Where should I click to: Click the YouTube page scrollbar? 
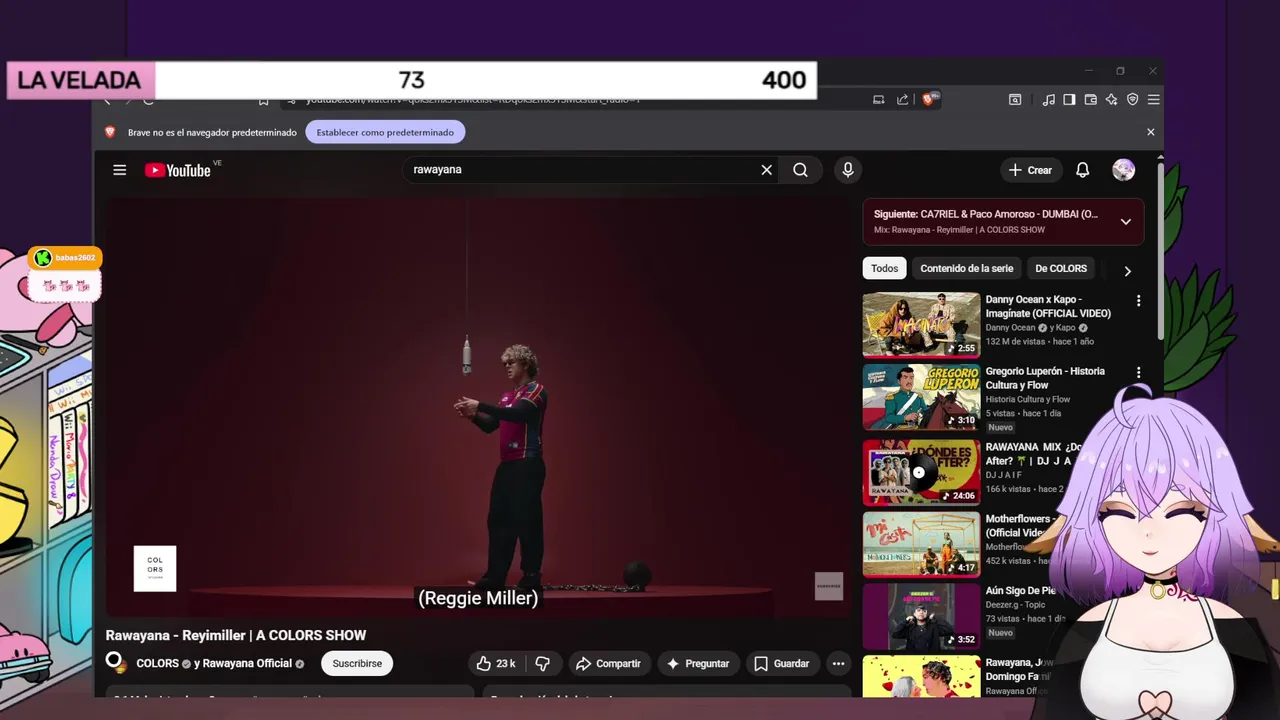click(x=1160, y=250)
